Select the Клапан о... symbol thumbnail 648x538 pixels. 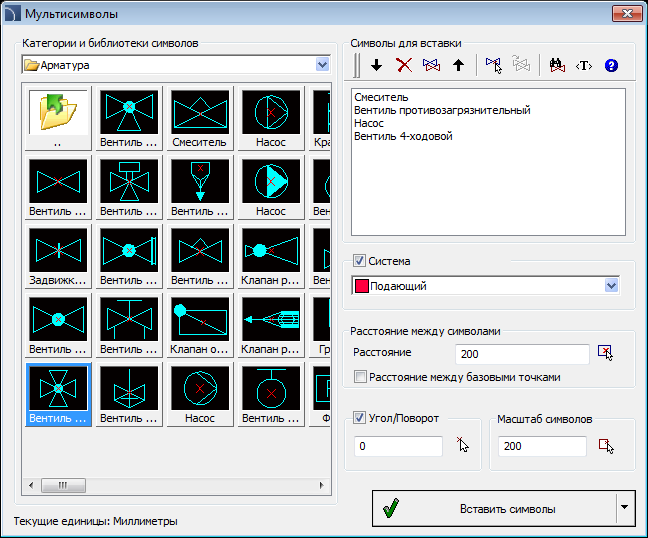[x=200, y=325]
